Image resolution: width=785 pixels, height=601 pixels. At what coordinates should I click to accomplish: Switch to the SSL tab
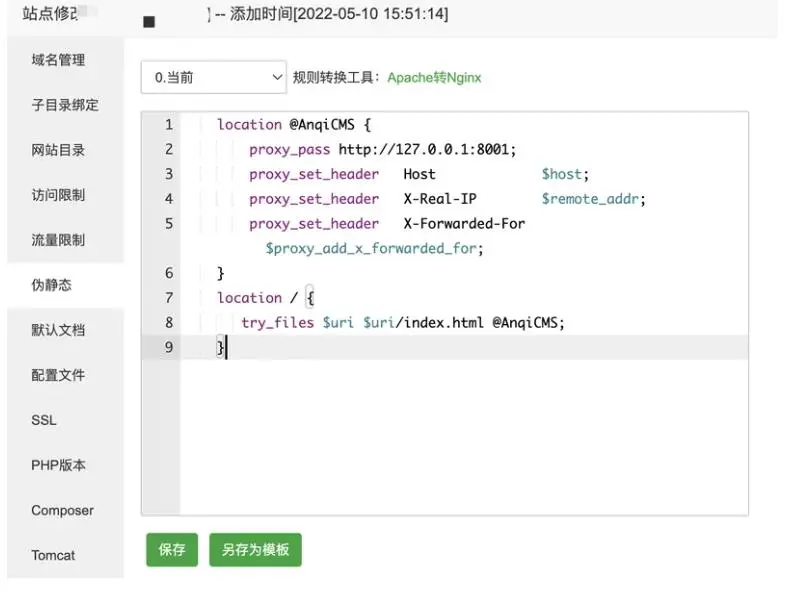[44, 420]
